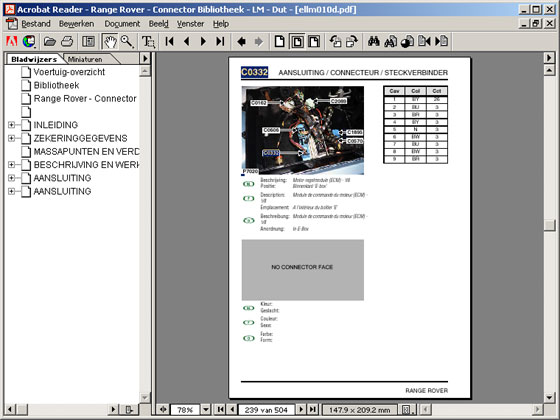
Task: Toggle the navigation pane toolbar button
Action: (x=88, y=41)
